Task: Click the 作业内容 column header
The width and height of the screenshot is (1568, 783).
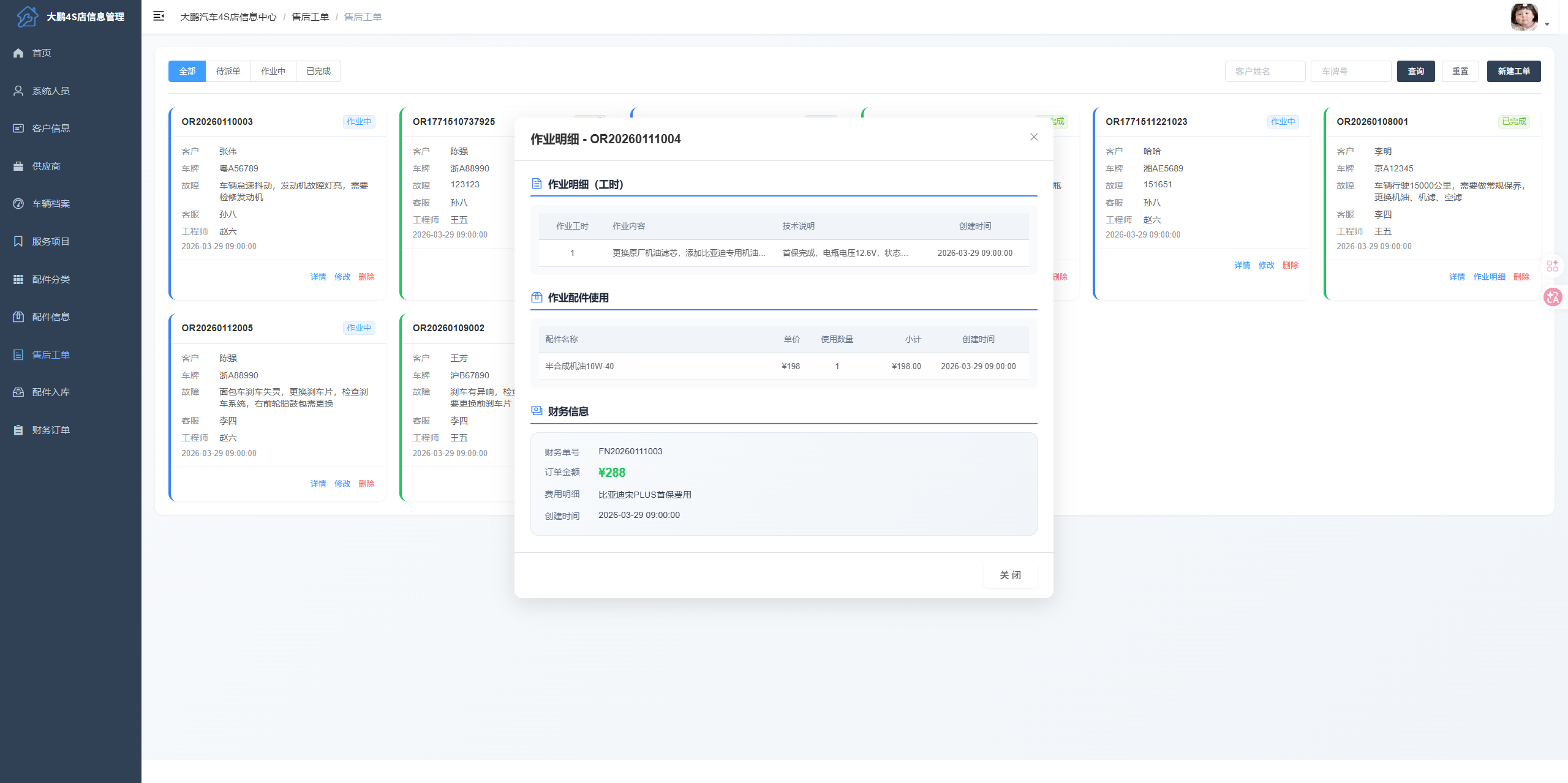Action: pyautogui.click(x=629, y=226)
